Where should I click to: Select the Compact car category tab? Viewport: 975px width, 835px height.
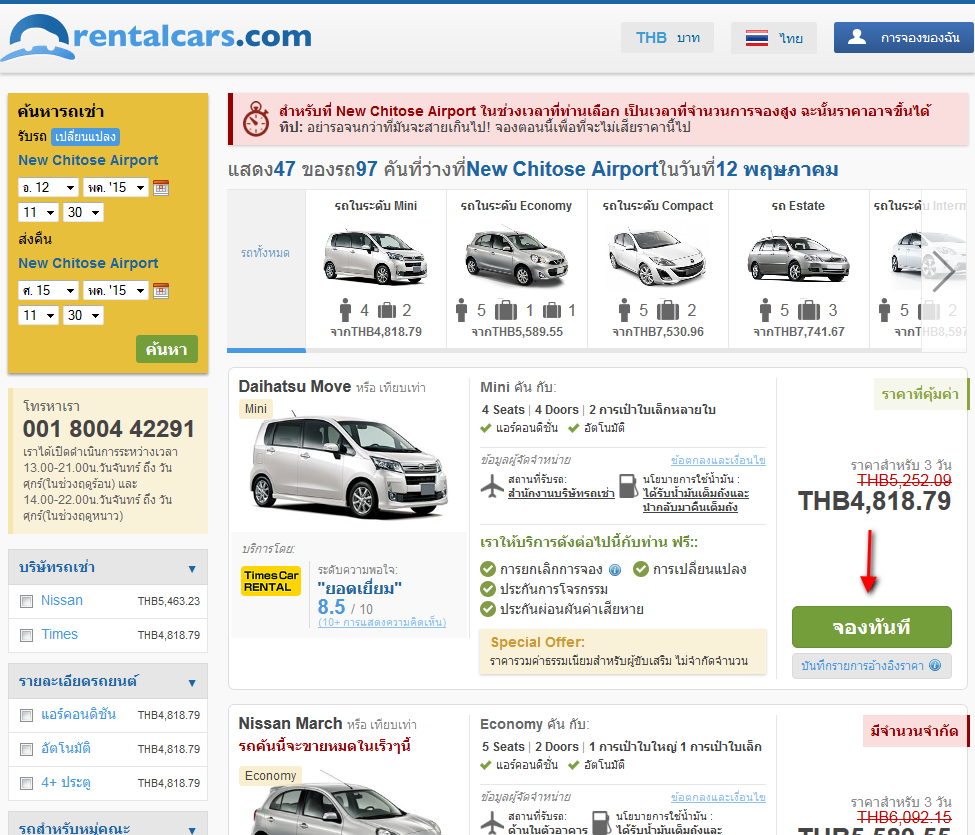pos(658,270)
